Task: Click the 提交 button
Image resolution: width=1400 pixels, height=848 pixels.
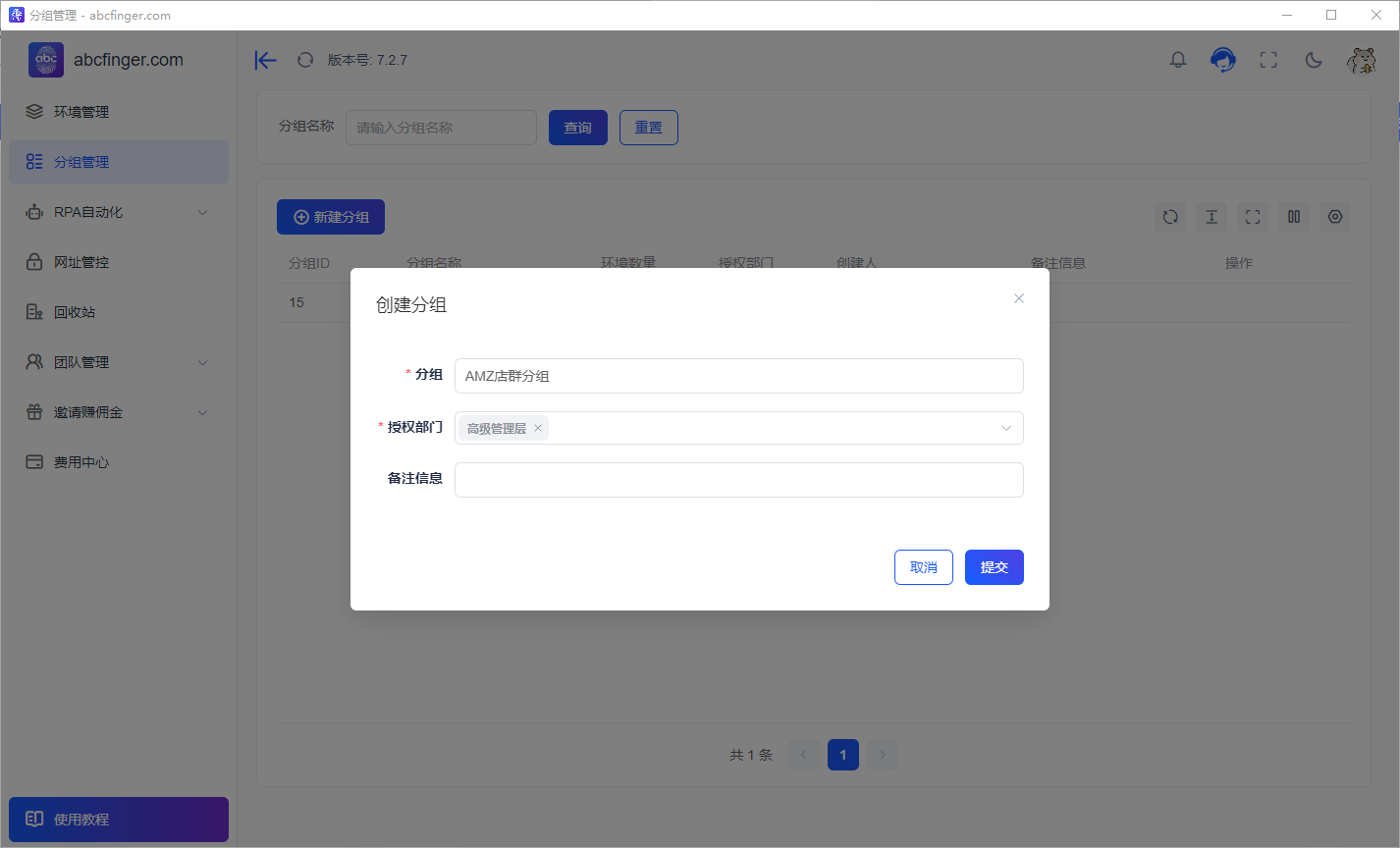Action: [995, 567]
